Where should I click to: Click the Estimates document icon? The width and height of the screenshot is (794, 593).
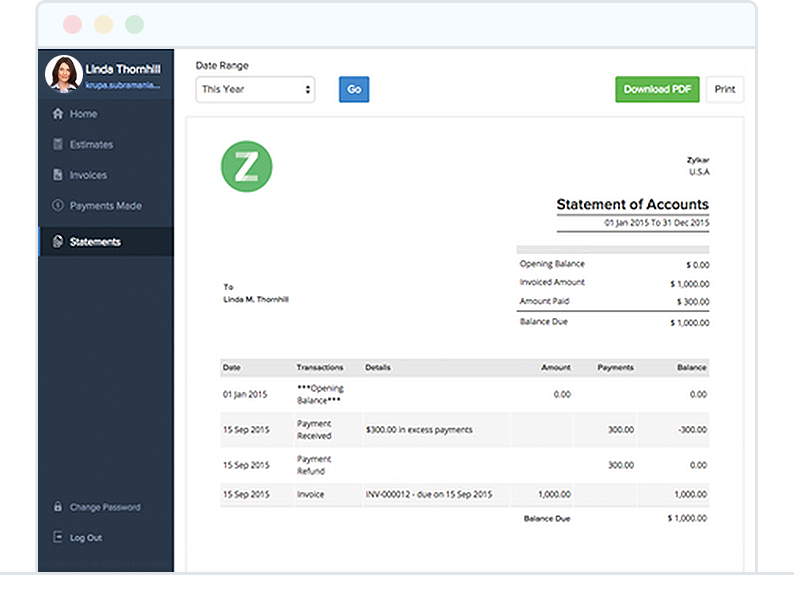(58, 145)
